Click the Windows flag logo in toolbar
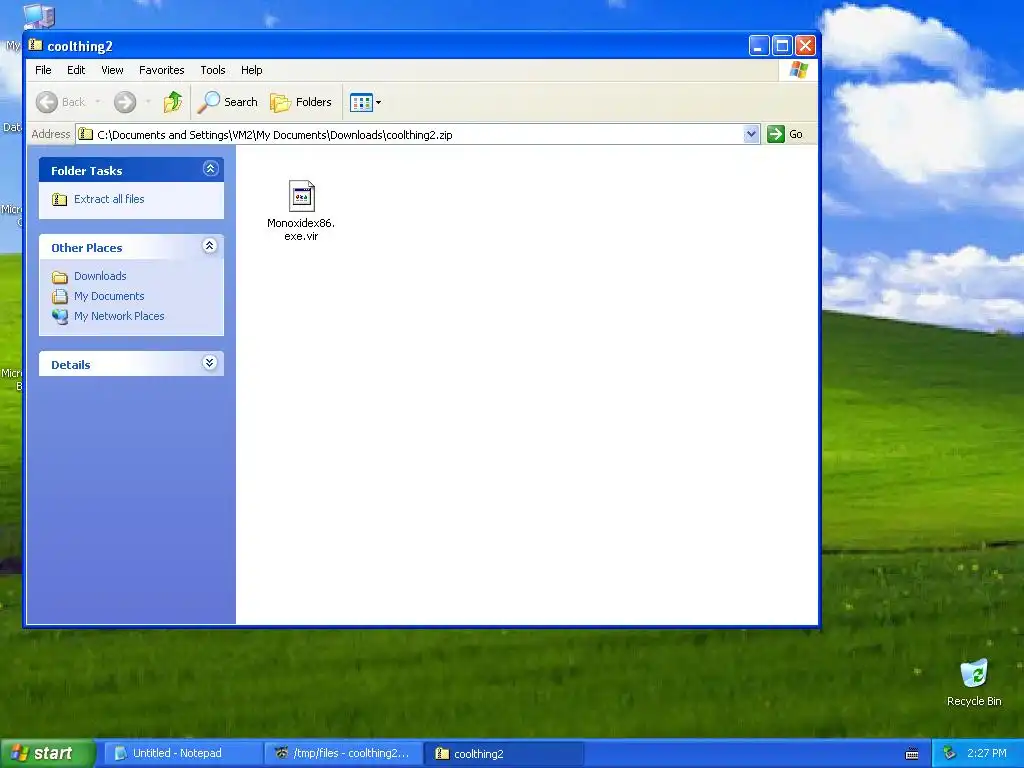The image size is (1024, 768). [798, 70]
